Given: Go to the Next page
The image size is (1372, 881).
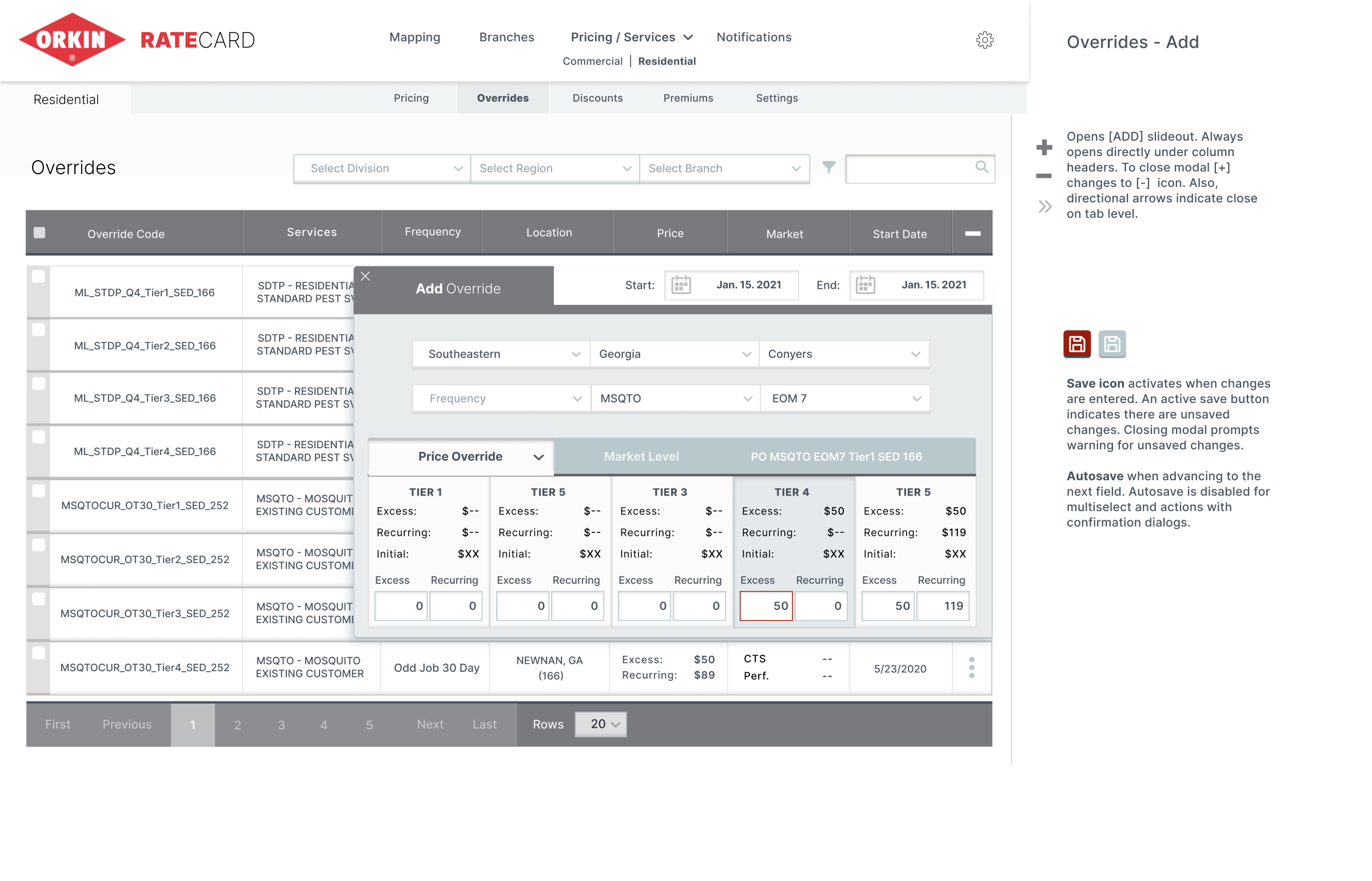Looking at the screenshot, I should pyautogui.click(x=429, y=724).
